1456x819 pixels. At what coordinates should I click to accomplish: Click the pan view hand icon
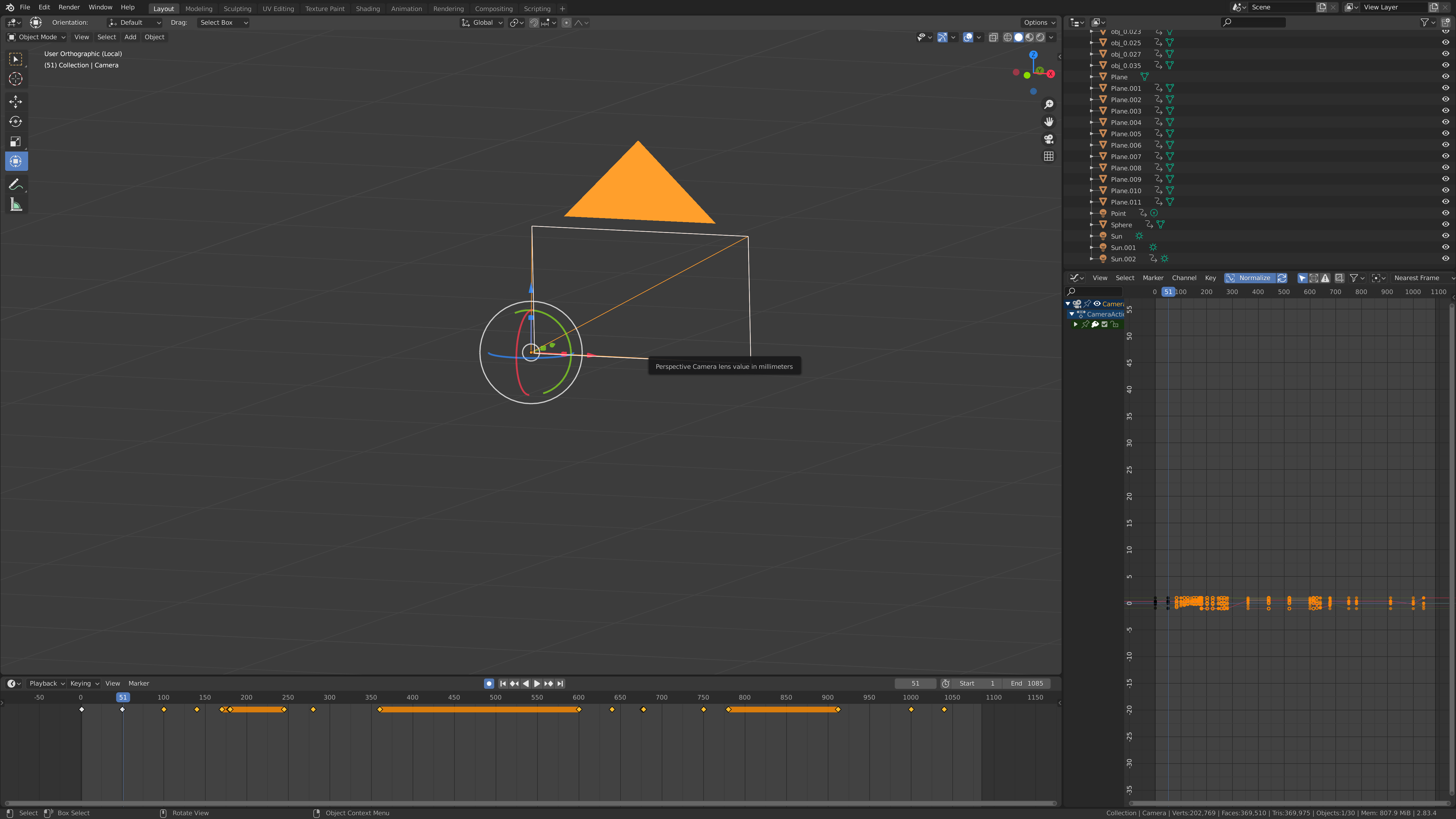(1048, 121)
